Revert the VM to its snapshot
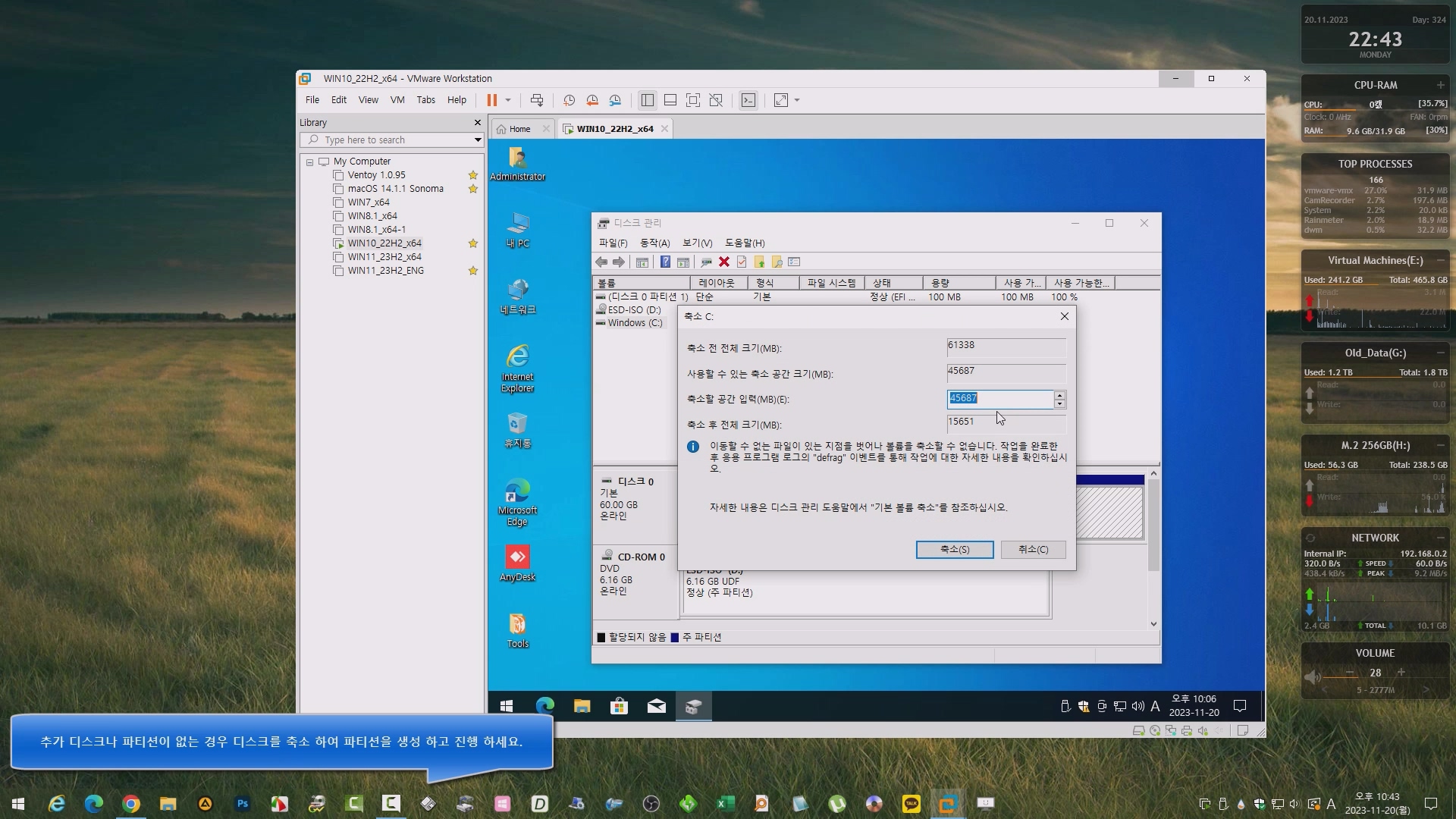Viewport: 1456px width, 819px height. pos(592,100)
